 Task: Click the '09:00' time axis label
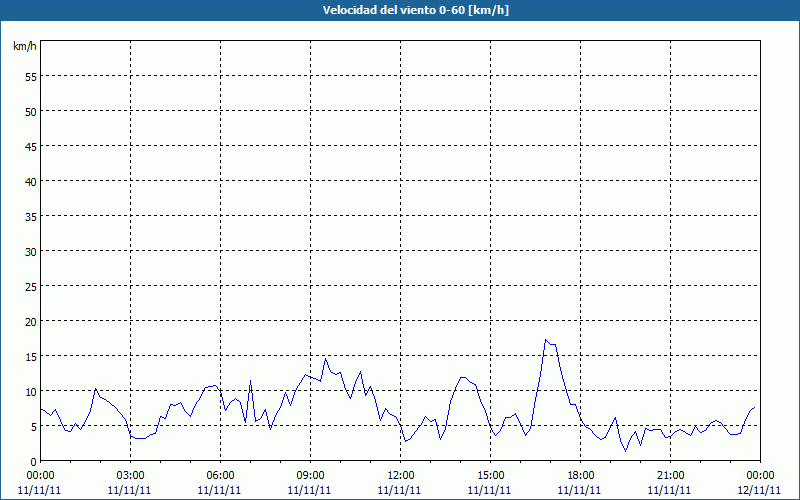(x=310, y=476)
